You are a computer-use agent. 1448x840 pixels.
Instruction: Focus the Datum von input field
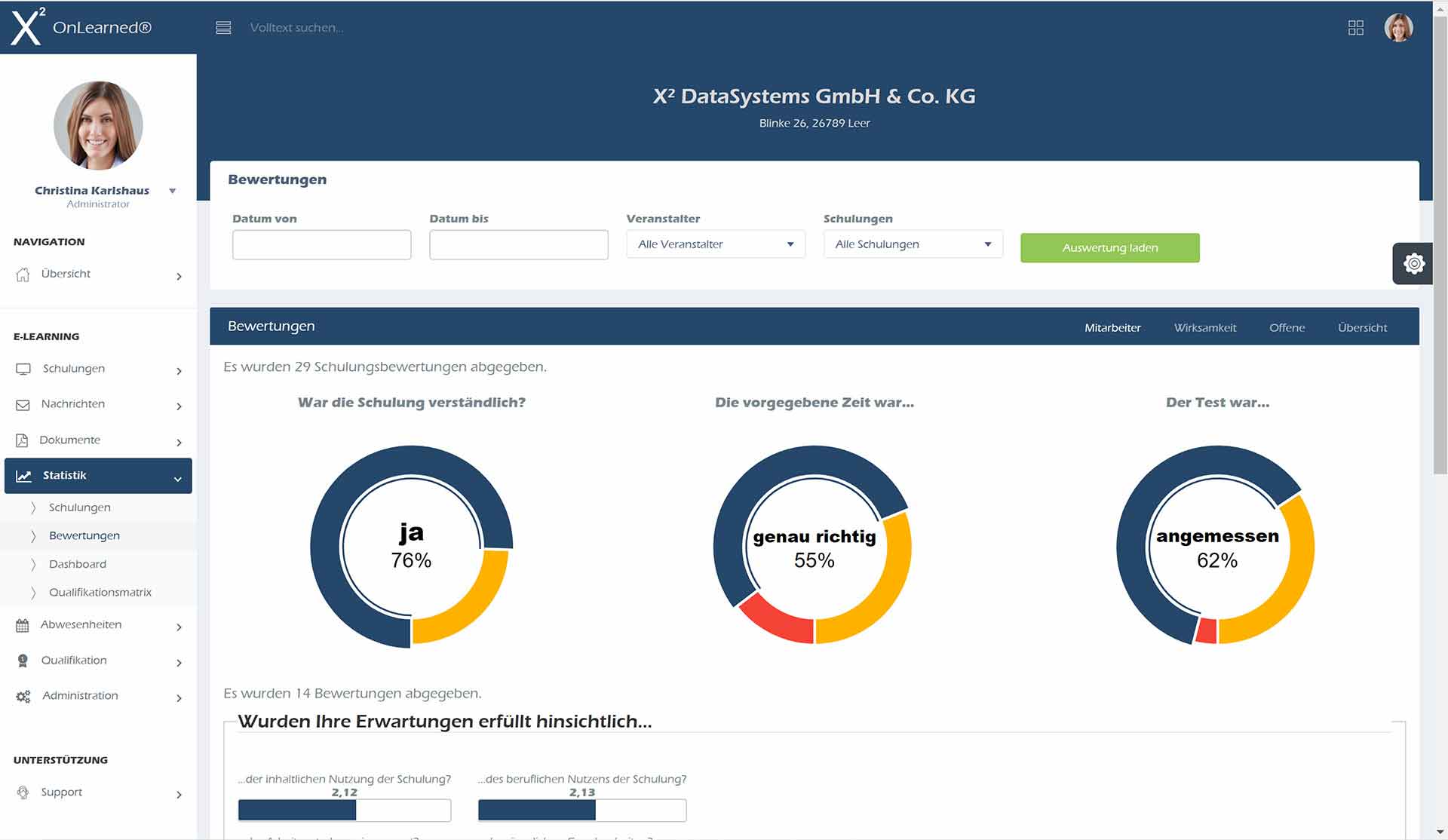(321, 245)
